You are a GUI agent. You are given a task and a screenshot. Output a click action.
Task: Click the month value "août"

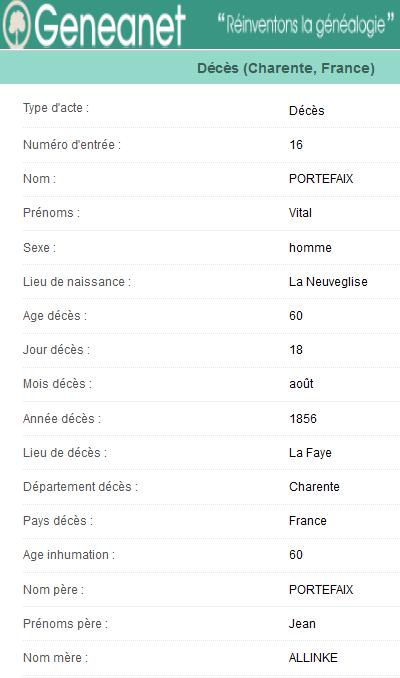(x=301, y=384)
